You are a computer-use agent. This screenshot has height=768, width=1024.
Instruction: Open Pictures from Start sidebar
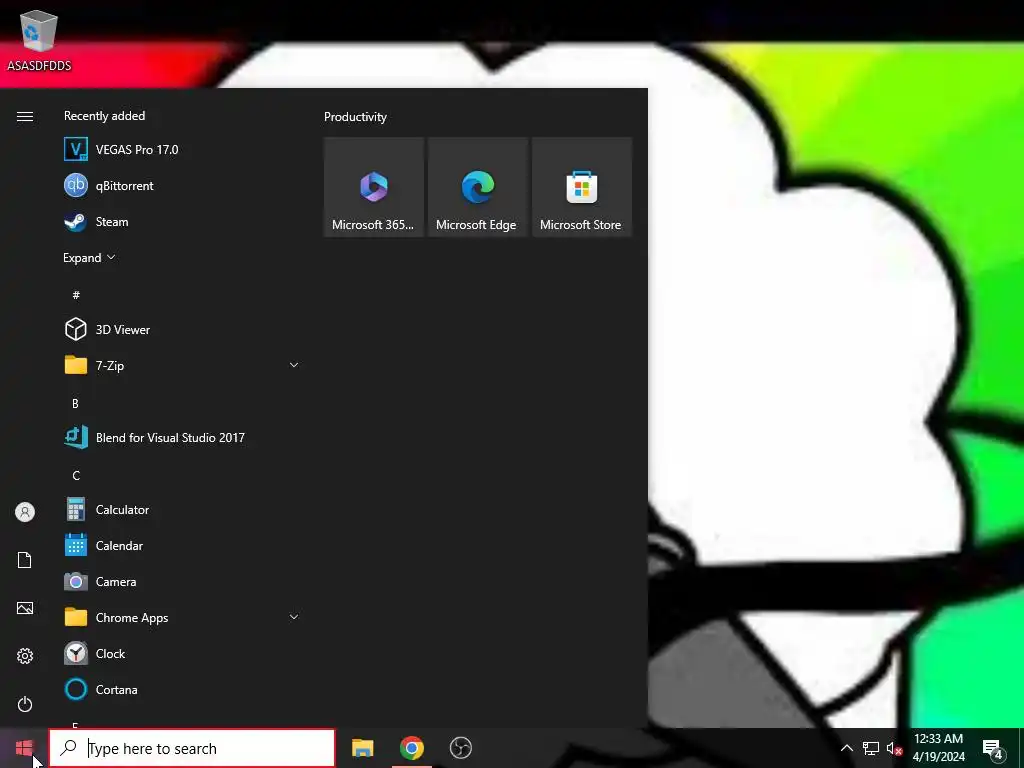pyautogui.click(x=25, y=608)
